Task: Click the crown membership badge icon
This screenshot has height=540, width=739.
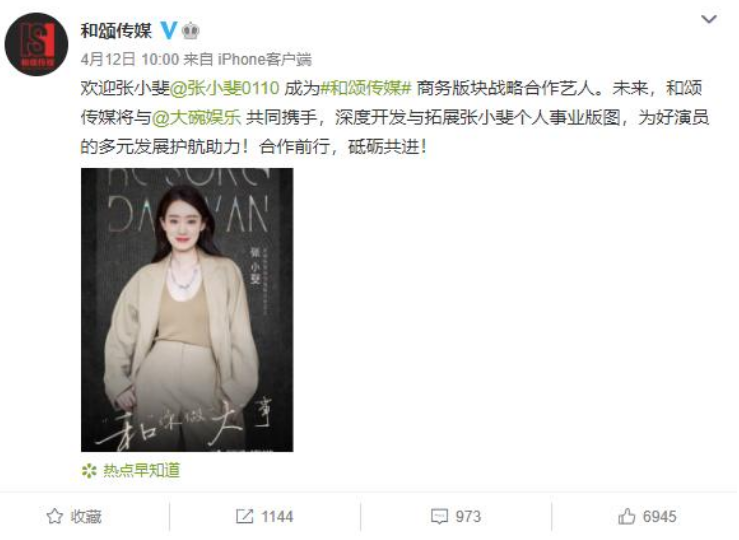Action: click(x=190, y=31)
